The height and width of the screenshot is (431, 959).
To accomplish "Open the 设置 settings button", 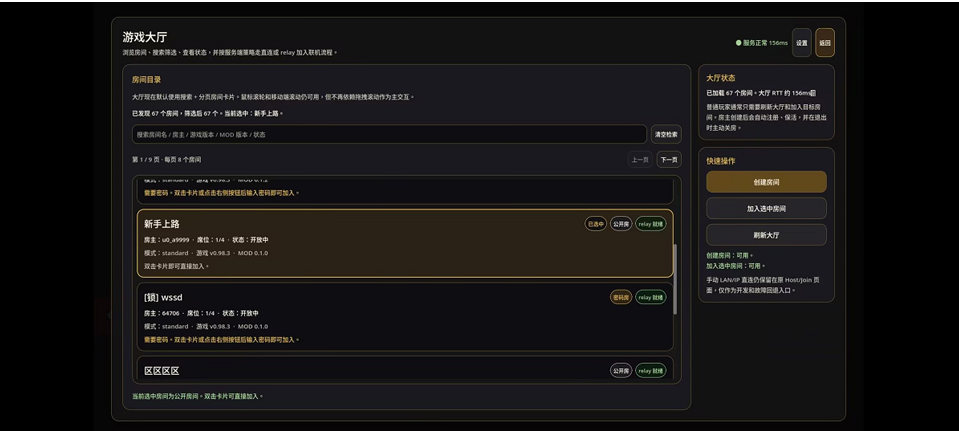I will tap(801, 43).
